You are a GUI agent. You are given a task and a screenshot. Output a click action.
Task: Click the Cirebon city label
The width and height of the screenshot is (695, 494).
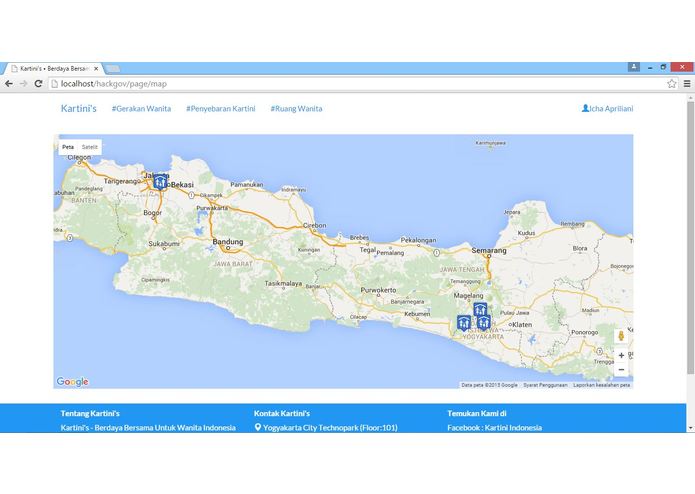pos(314,226)
